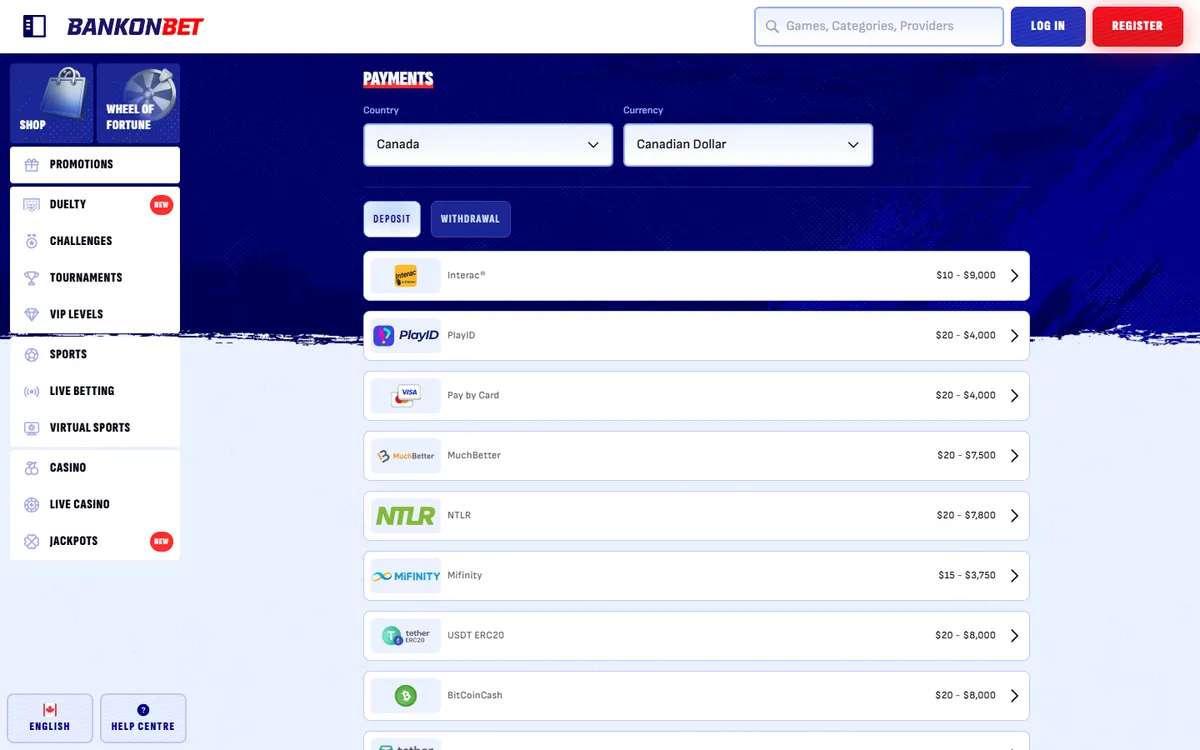
Task: Expand the Mifinity row chevron
Action: (1014, 576)
